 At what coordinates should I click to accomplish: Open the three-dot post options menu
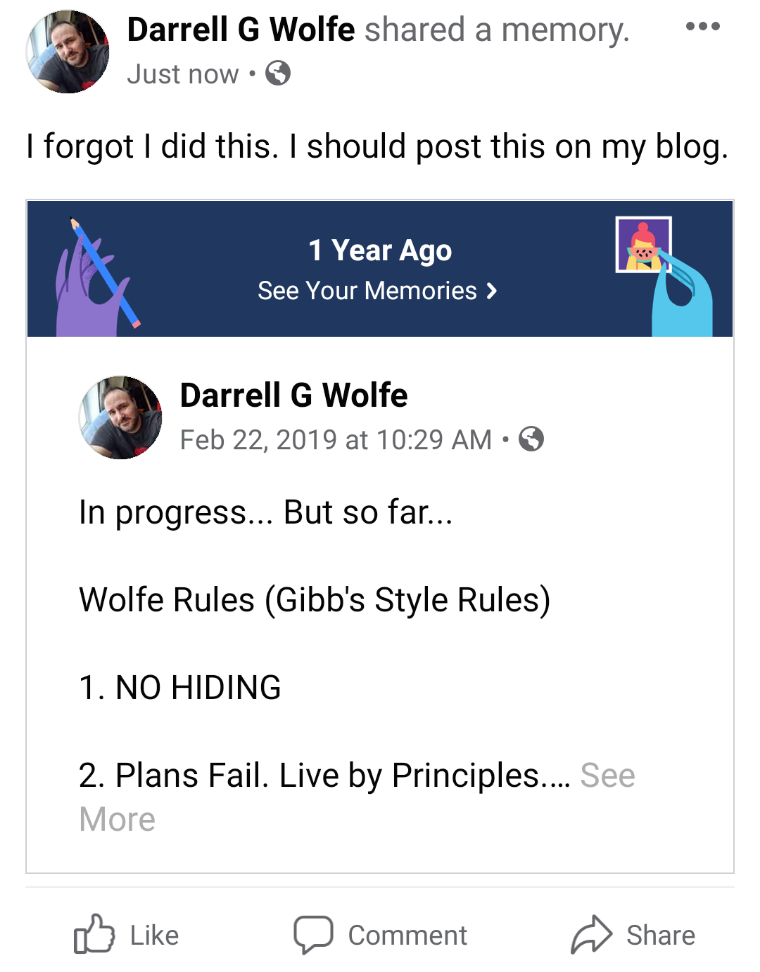point(702,27)
